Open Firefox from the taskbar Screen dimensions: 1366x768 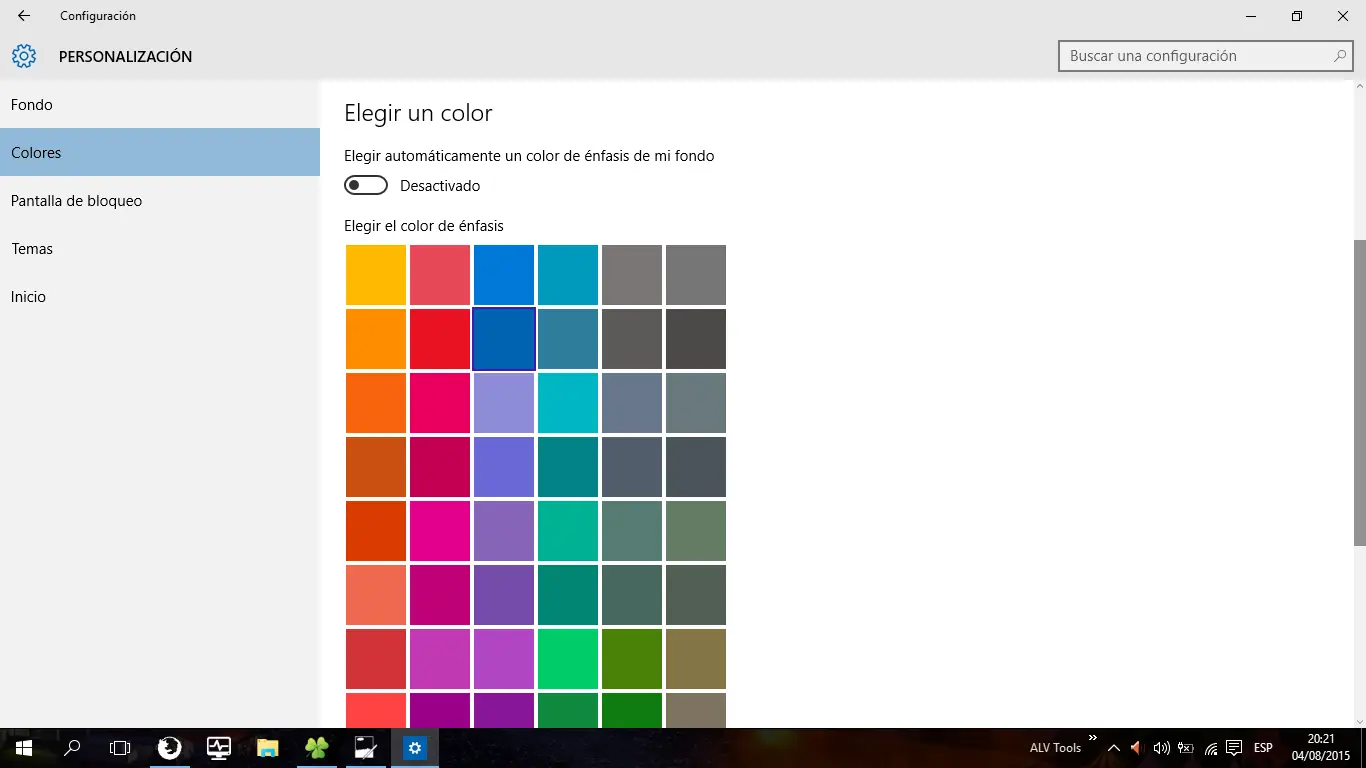point(170,747)
